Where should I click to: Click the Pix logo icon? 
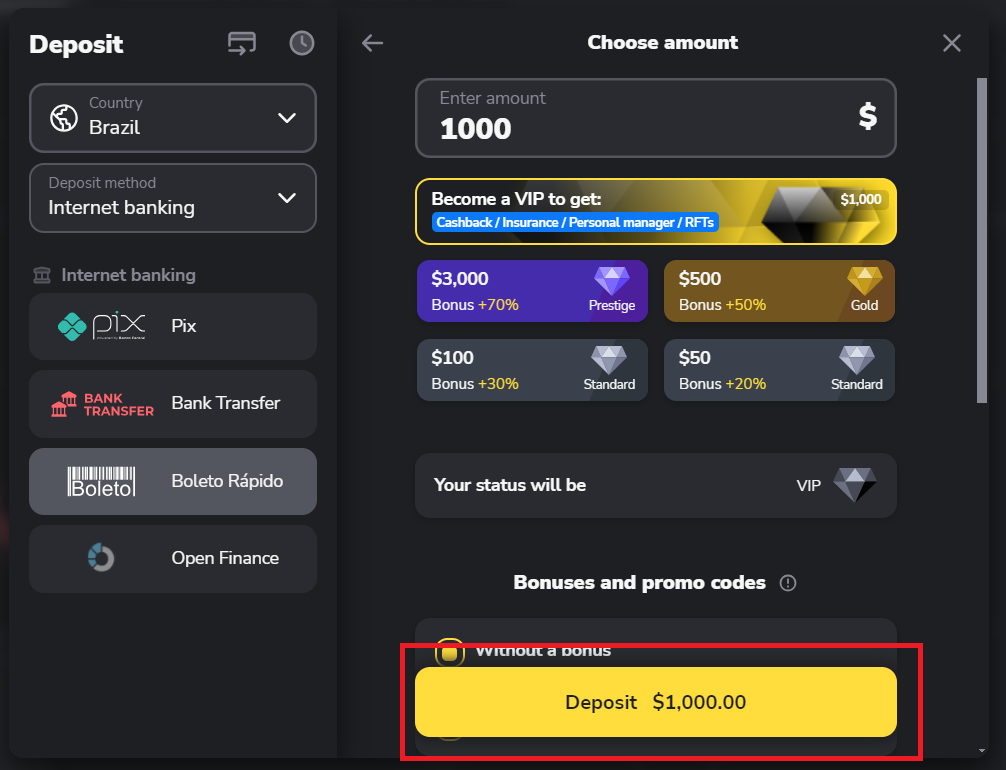pos(101,326)
